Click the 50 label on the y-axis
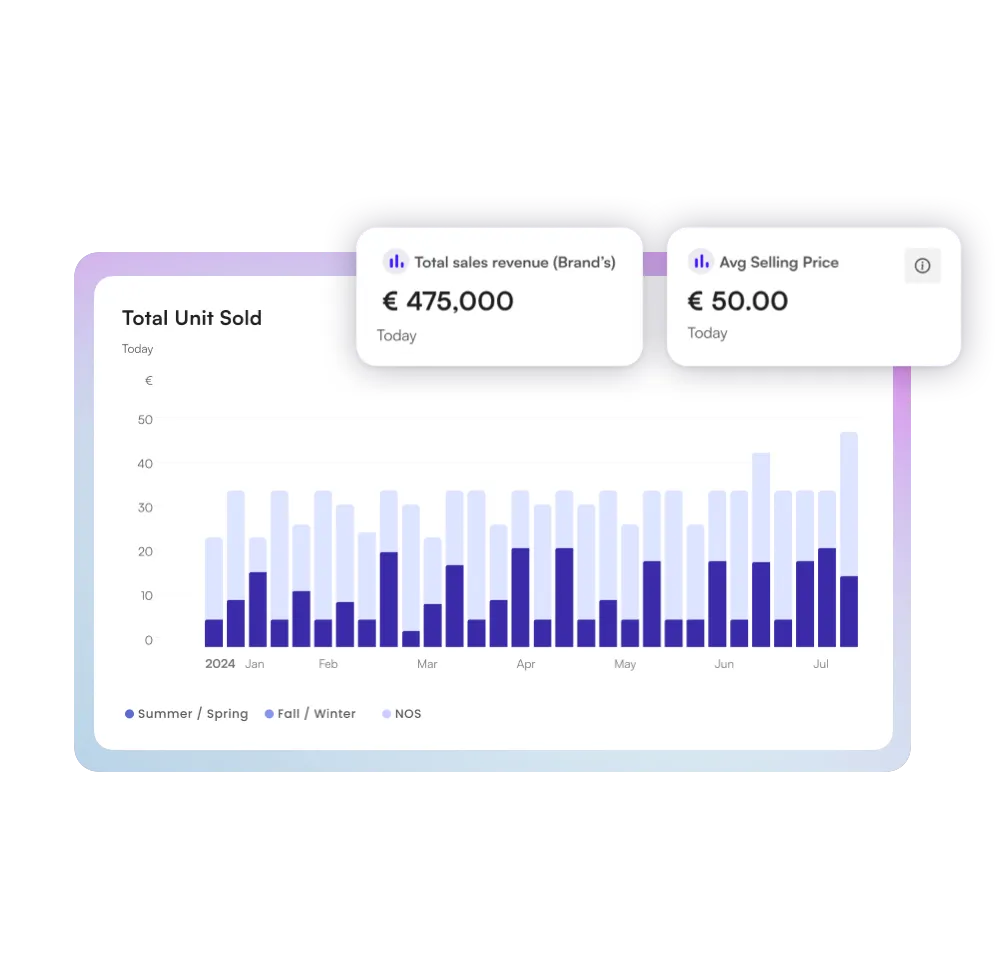The width and height of the screenshot is (1008, 956). [x=144, y=419]
